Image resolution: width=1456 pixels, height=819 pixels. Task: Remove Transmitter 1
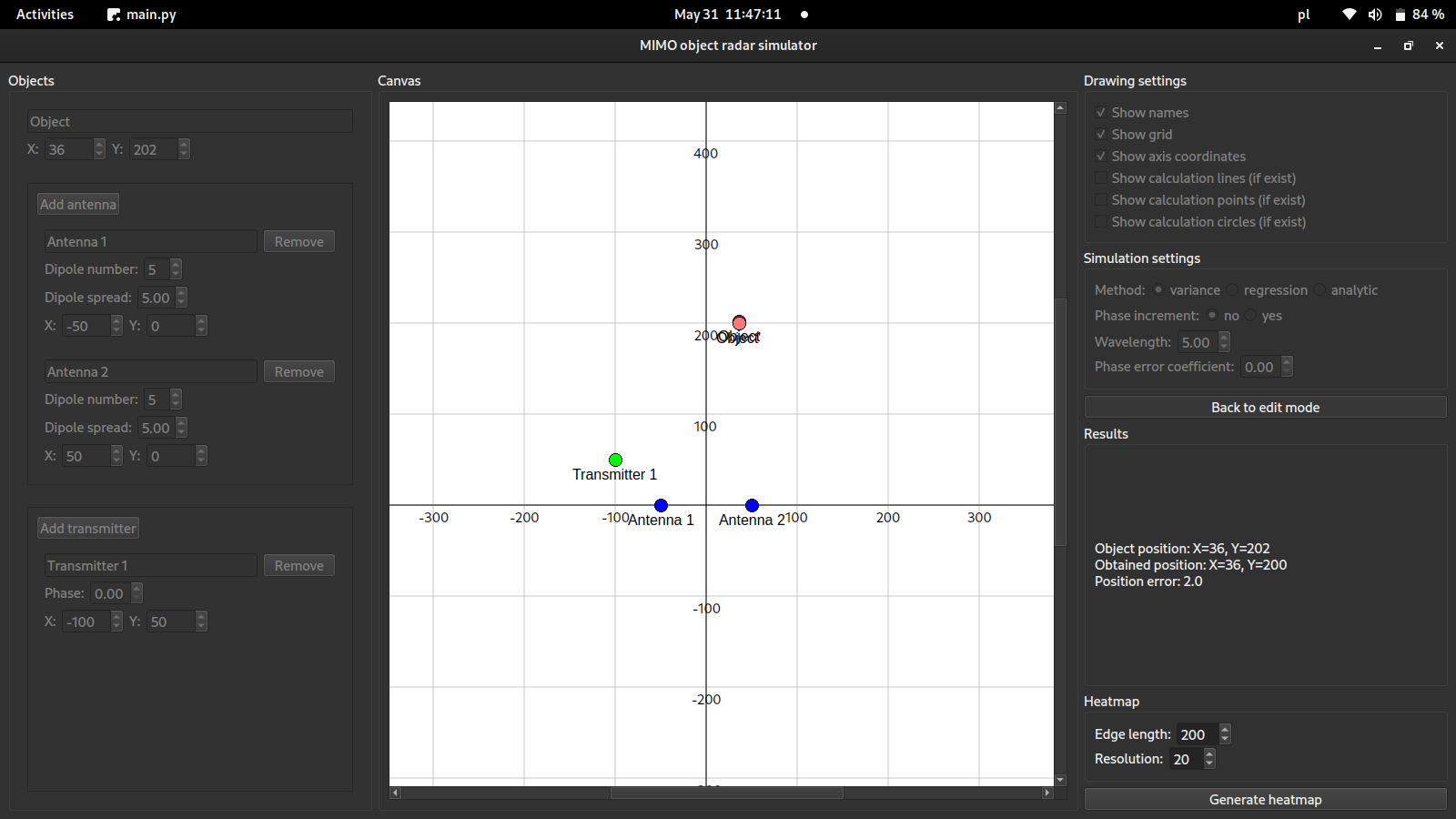point(299,565)
